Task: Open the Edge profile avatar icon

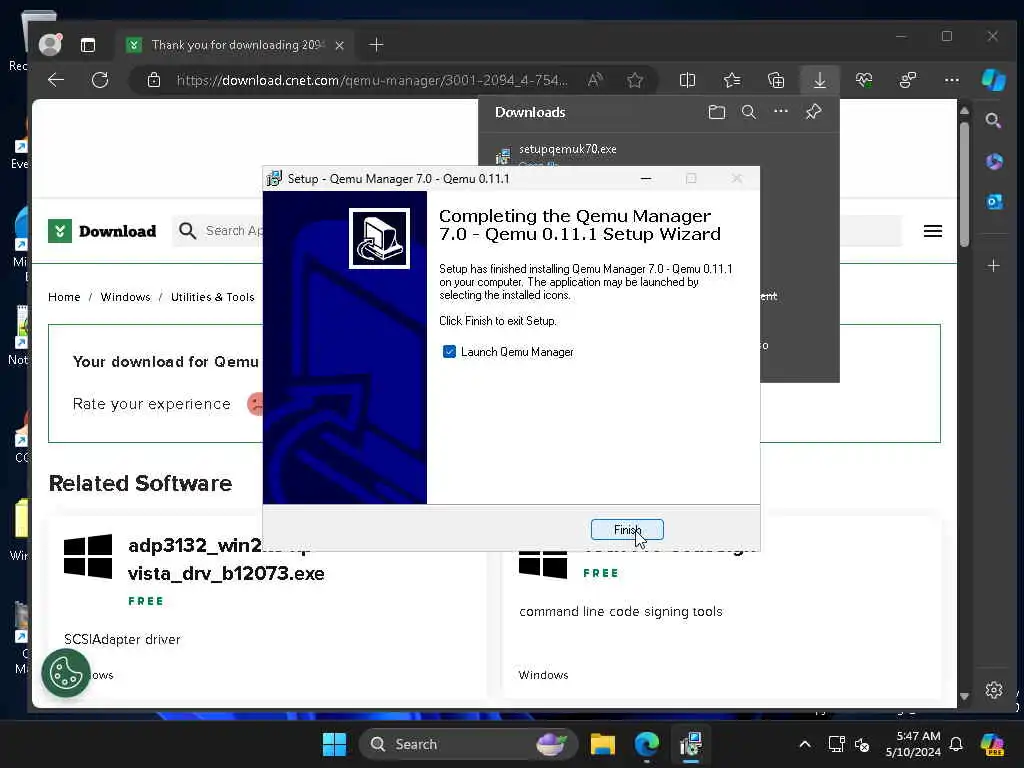Action: coord(50,44)
